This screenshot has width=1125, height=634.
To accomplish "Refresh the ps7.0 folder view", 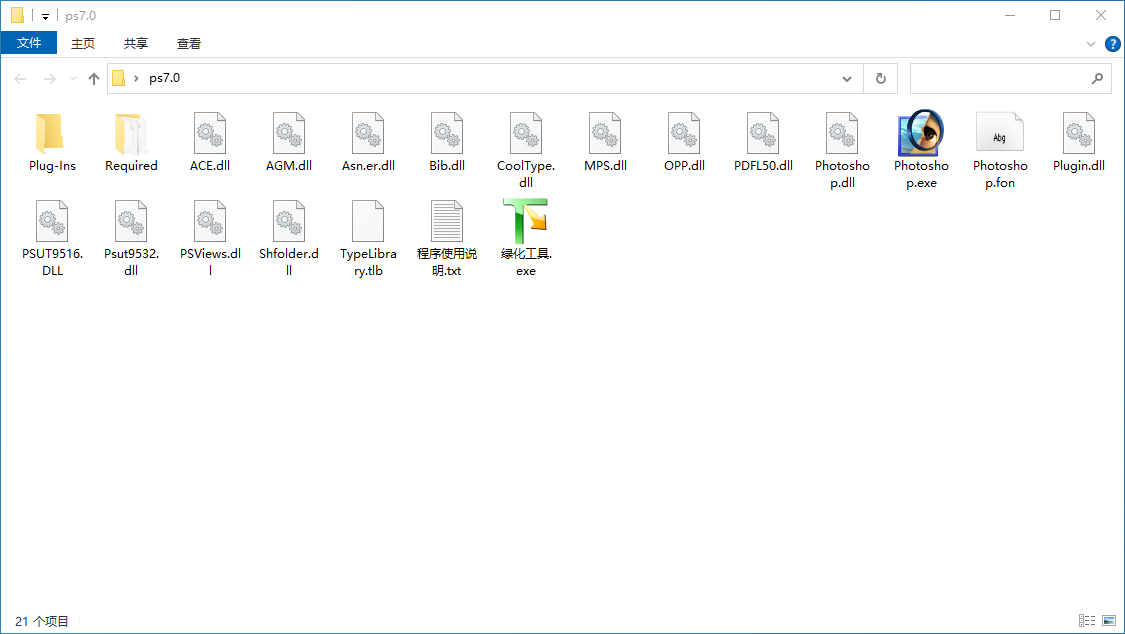I will pos(880,78).
